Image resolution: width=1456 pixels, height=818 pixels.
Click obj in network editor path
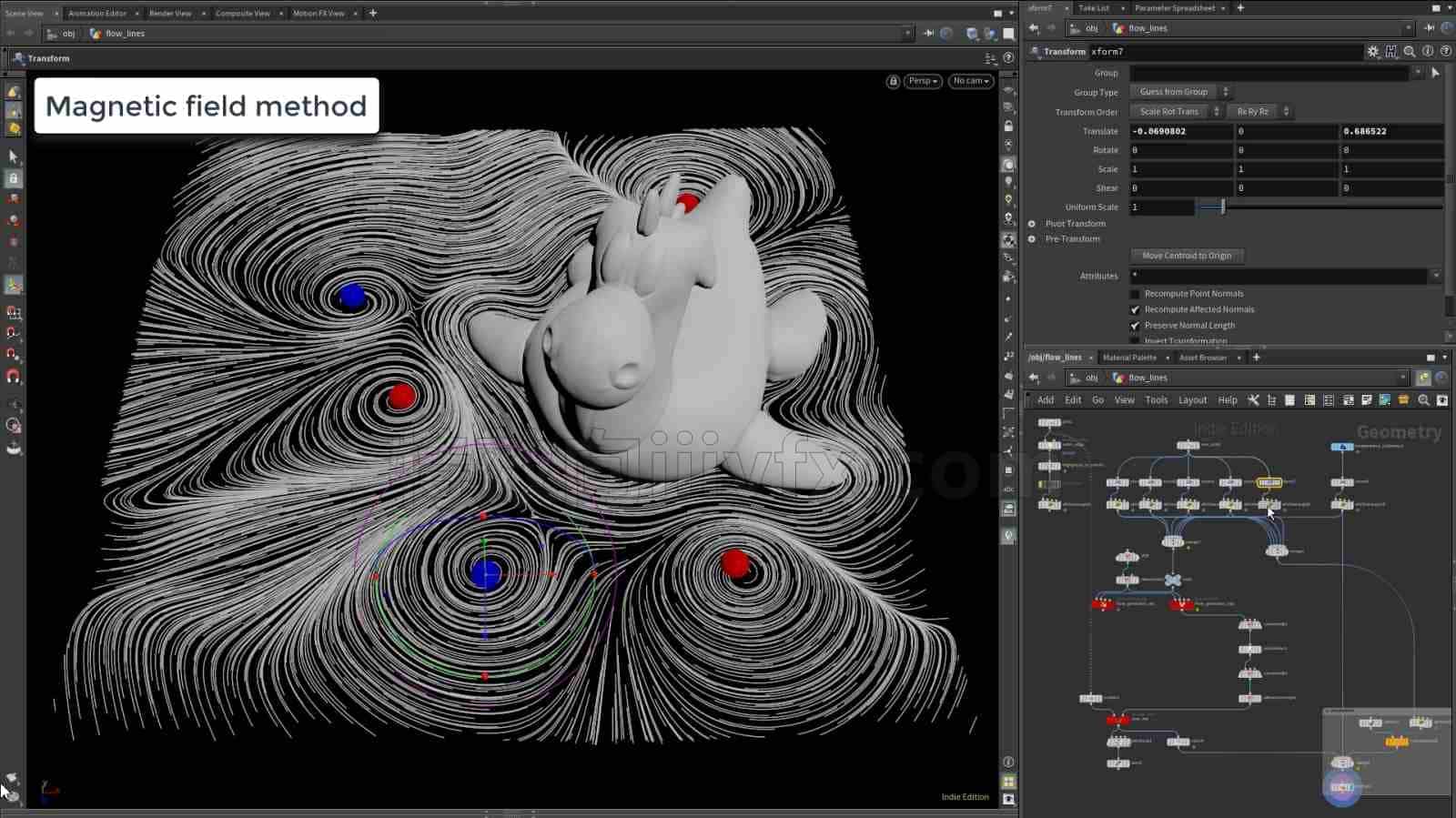pyautogui.click(x=1091, y=378)
